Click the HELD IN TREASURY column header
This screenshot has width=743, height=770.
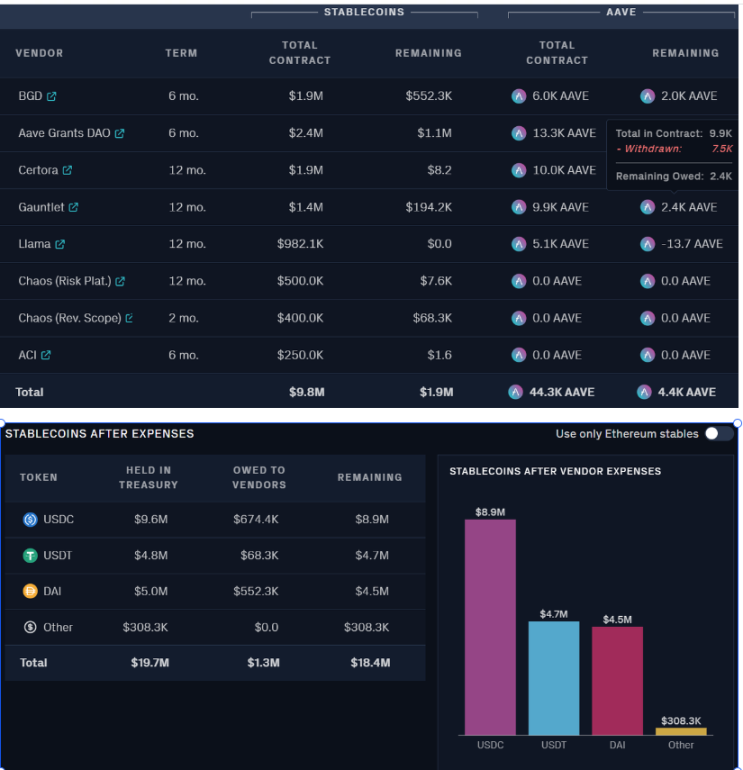coord(151,477)
